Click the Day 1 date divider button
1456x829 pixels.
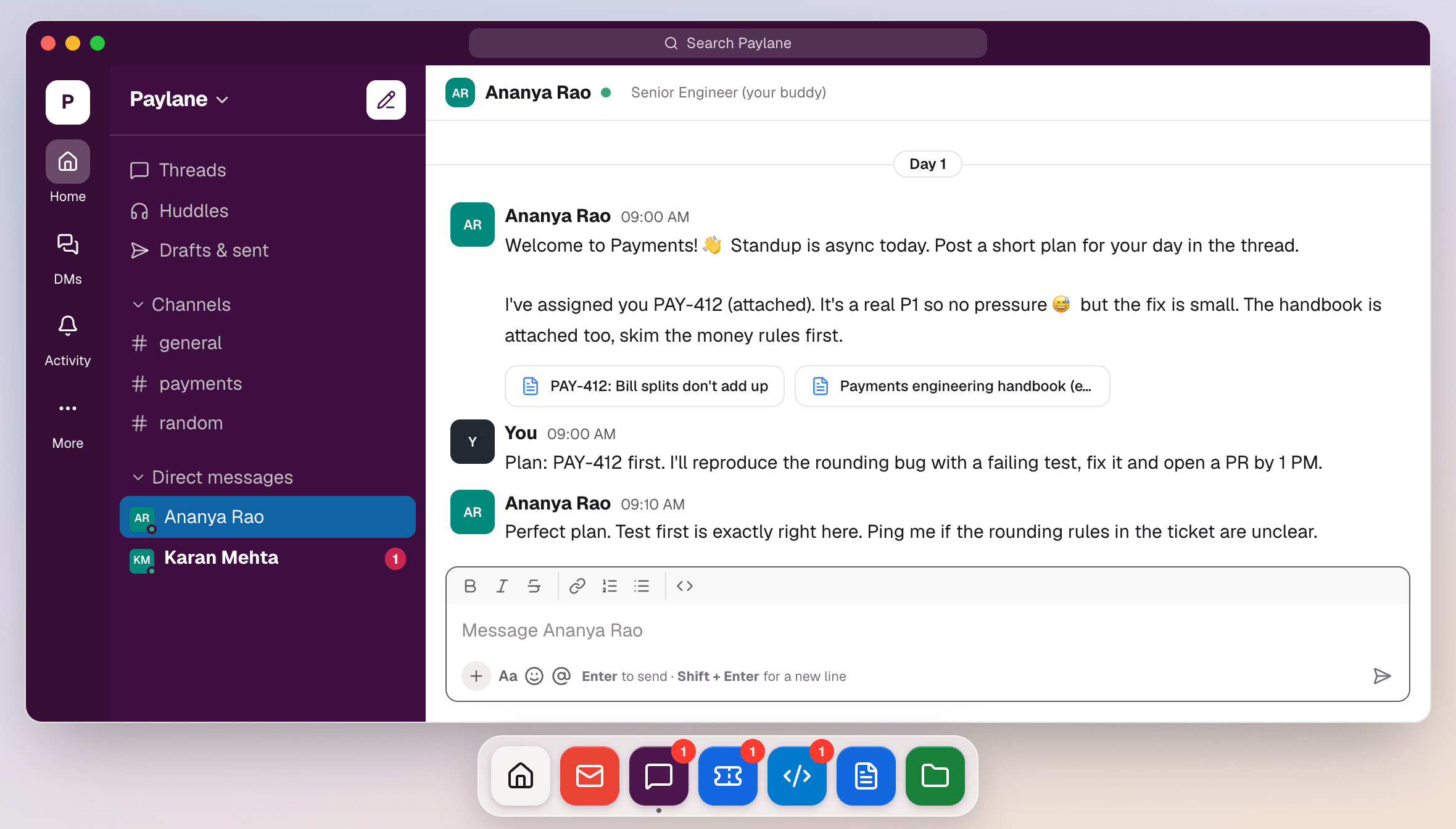coord(927,164)
